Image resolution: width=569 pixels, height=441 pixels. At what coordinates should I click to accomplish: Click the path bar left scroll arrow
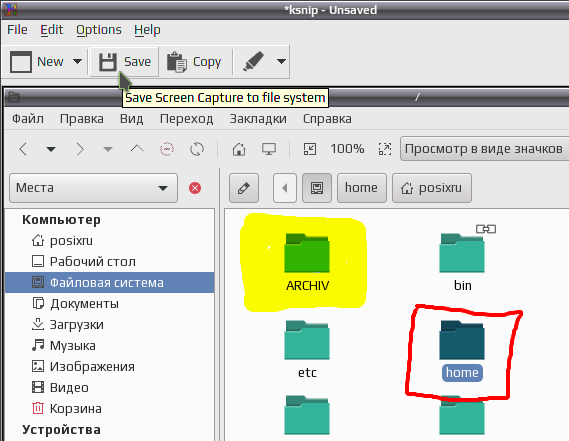pos(285,188)
